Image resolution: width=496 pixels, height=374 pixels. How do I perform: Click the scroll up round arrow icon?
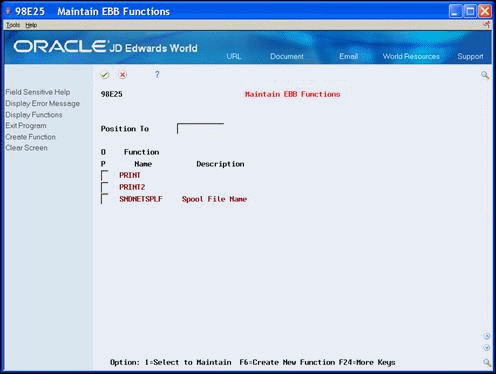[x=487, y=336]
